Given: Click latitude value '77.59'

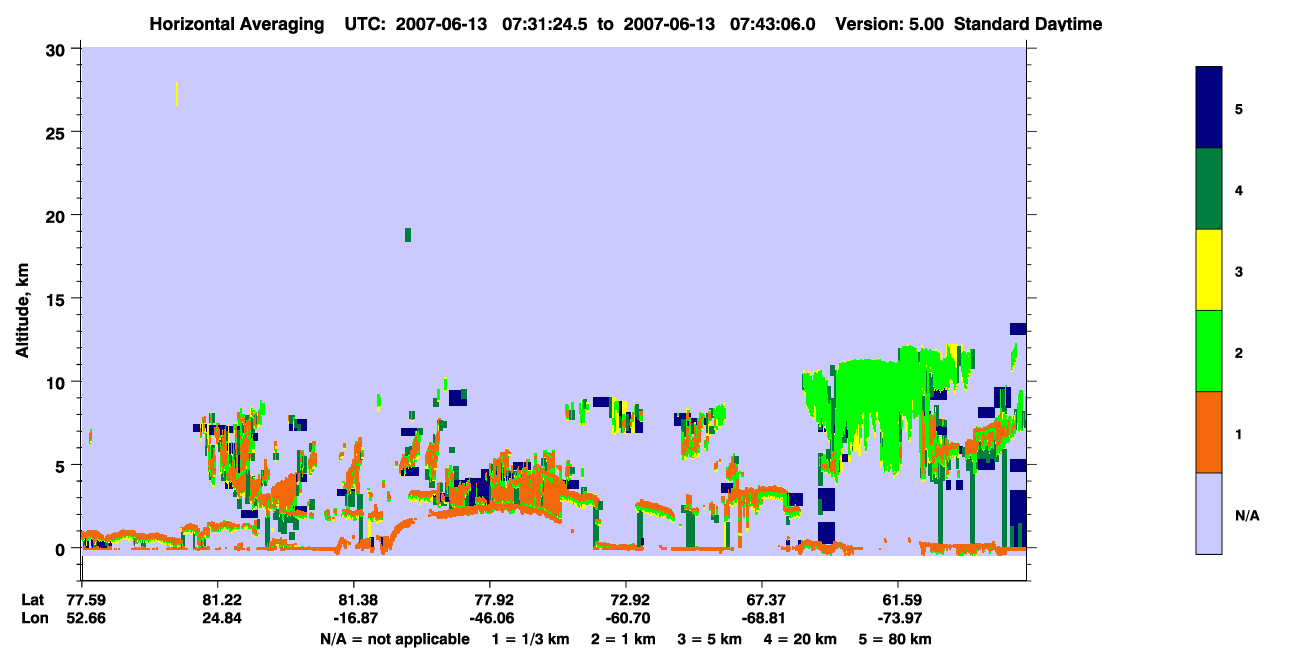Looking at the screenshot, I should 86,600.
